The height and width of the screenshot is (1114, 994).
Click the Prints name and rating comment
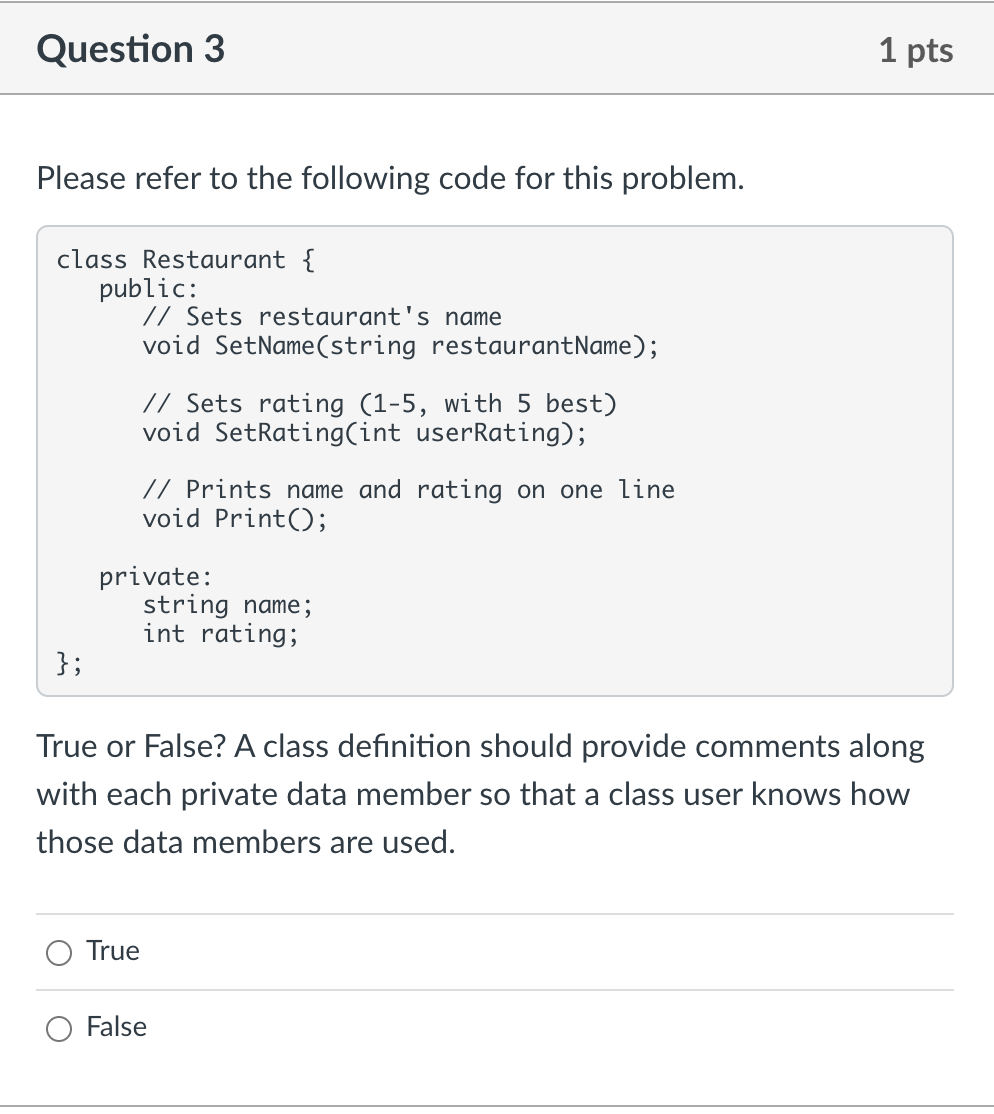pyautogui.click(x=409, y=489)
